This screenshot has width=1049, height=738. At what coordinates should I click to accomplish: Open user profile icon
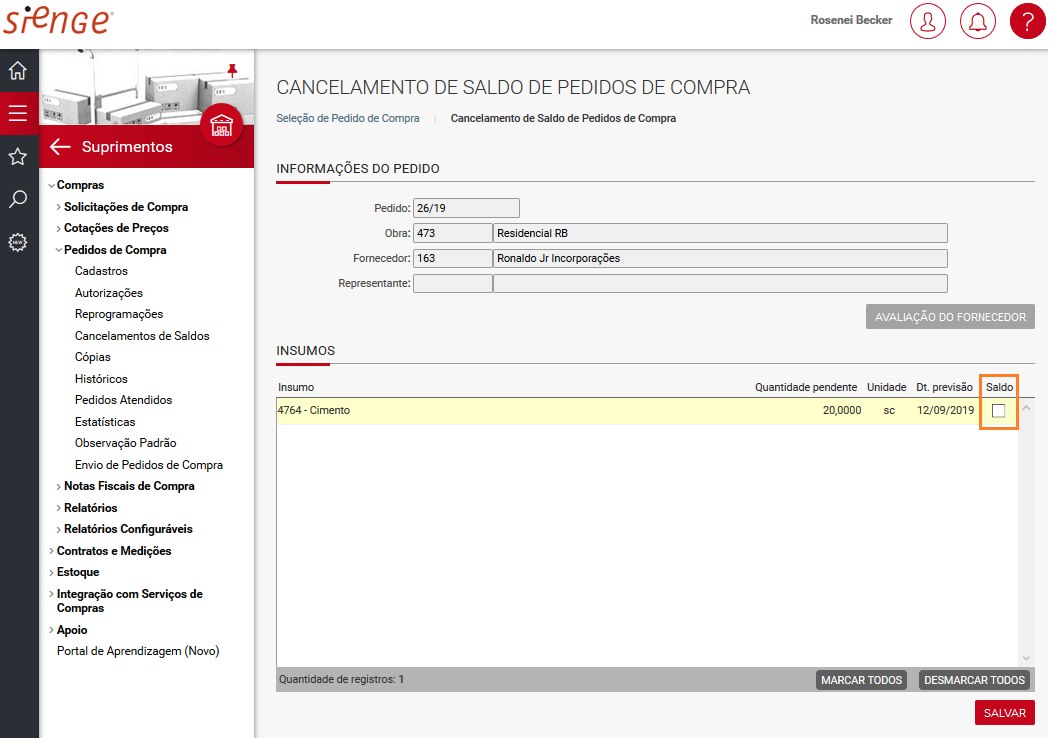click(928, 21)
